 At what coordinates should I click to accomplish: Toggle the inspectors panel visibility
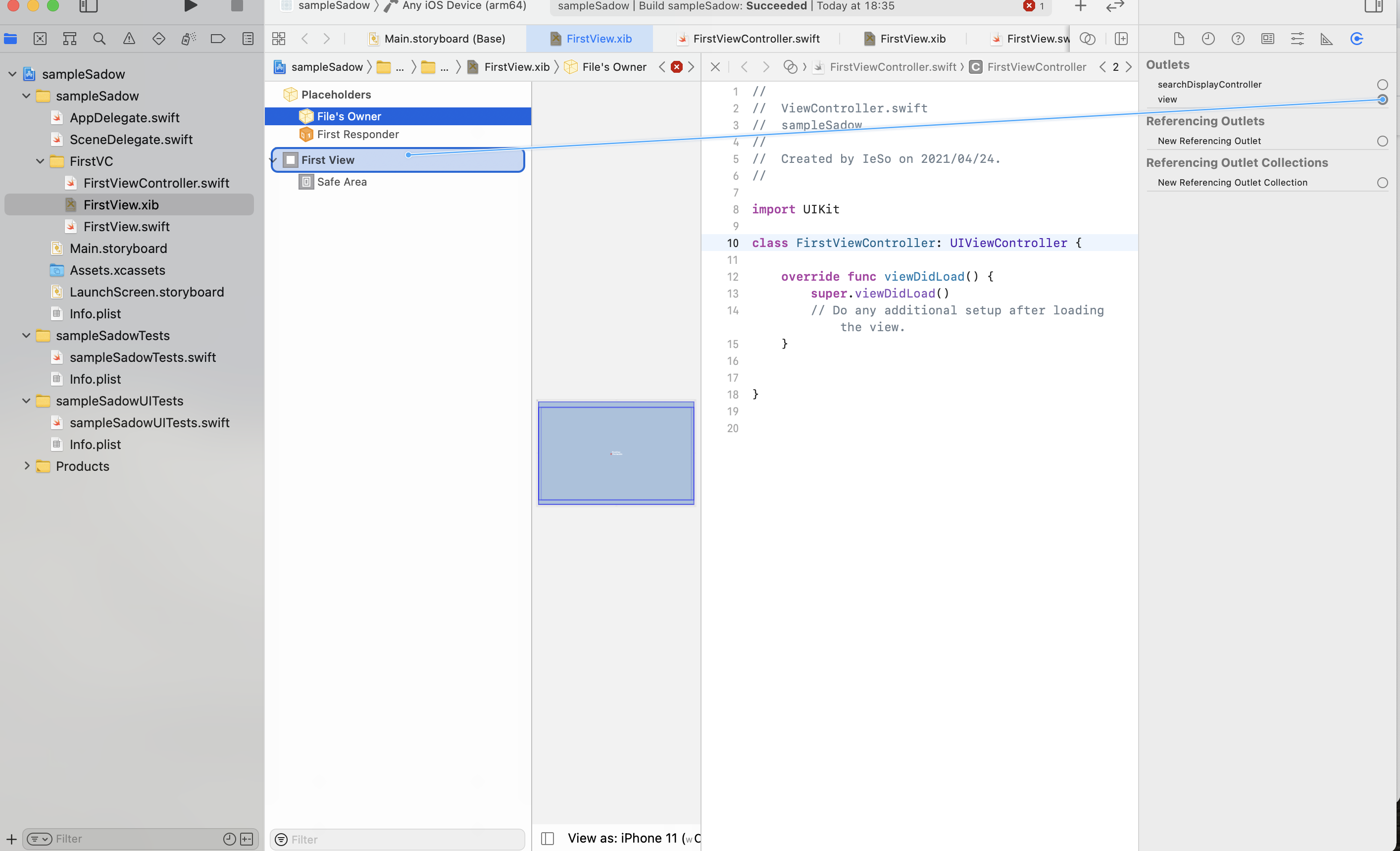pos(1373,6)
